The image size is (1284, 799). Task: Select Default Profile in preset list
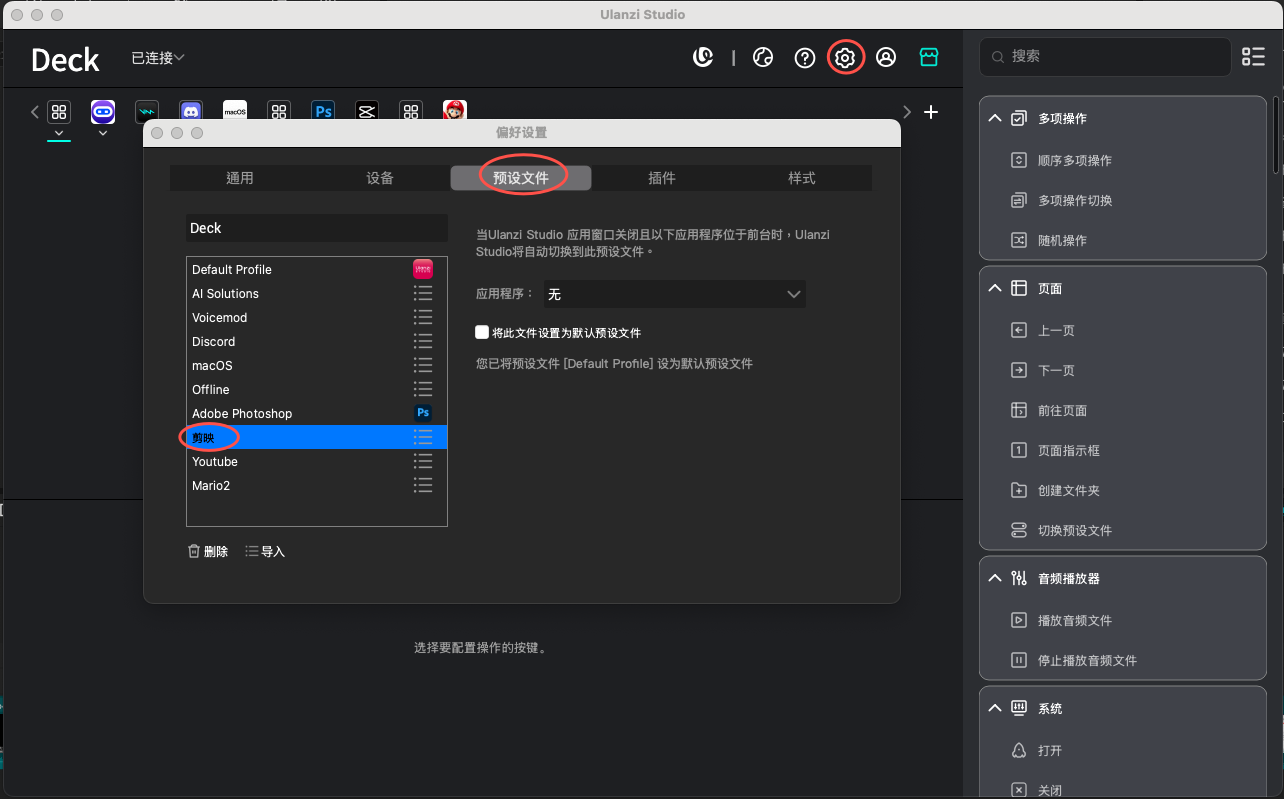click(x=317, y=269)
